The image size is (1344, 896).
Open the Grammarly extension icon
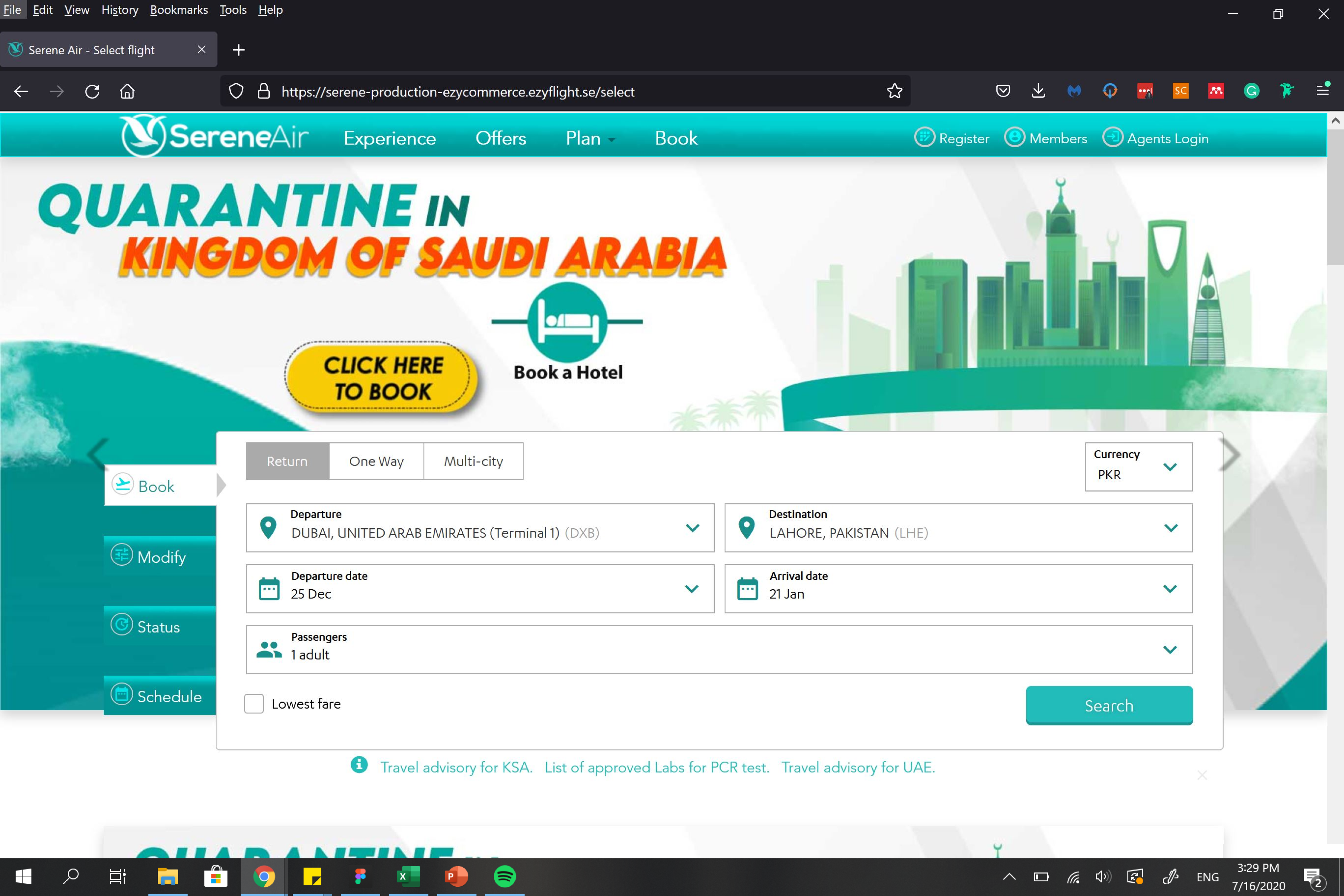click(1251, 91)
